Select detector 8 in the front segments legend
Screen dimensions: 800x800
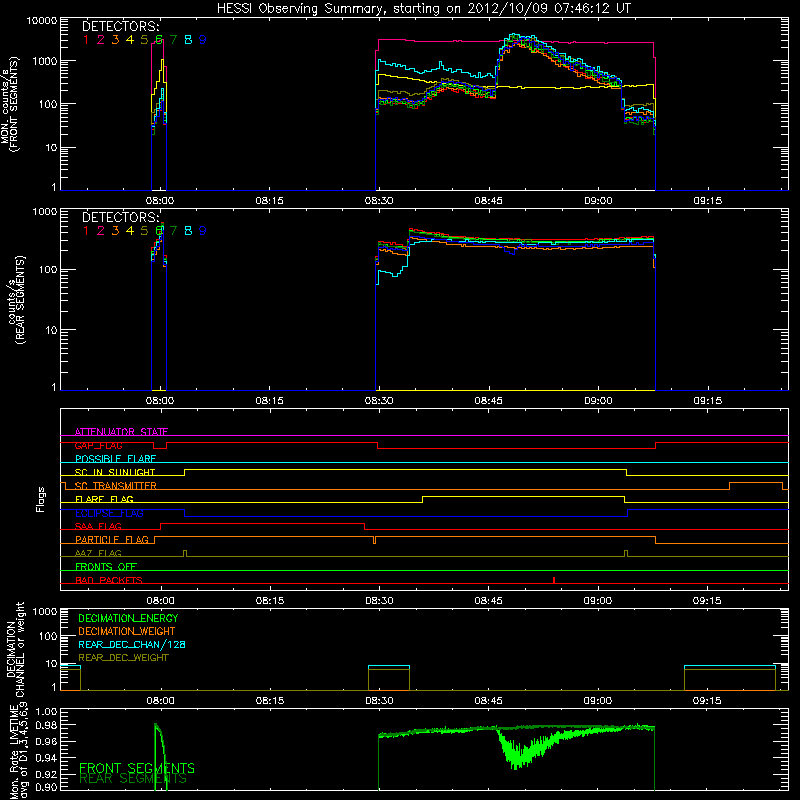(188, 40)
